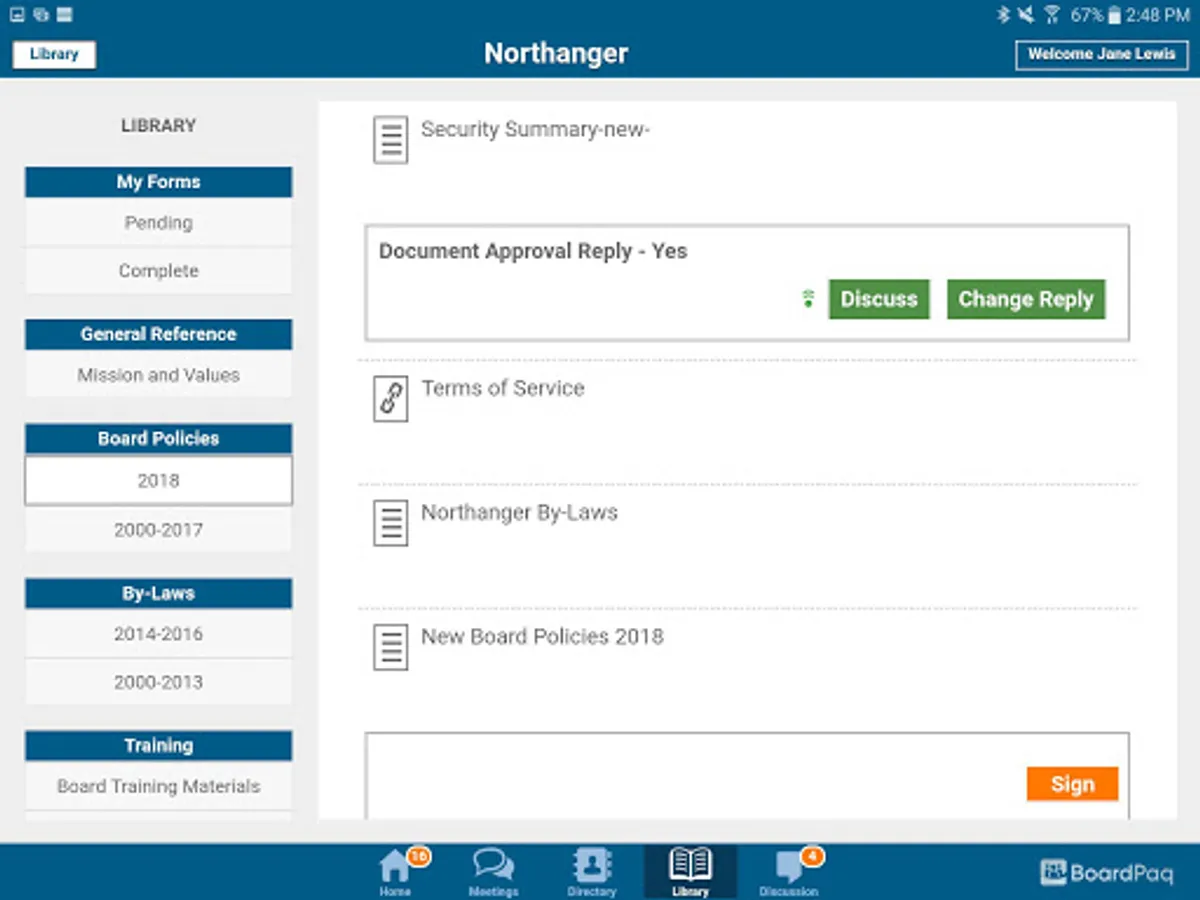Click the By-Laws section header
Image resolution: width=1200 pixels, height=900 pixels.
pyautogui.click(x=159, y=593)
